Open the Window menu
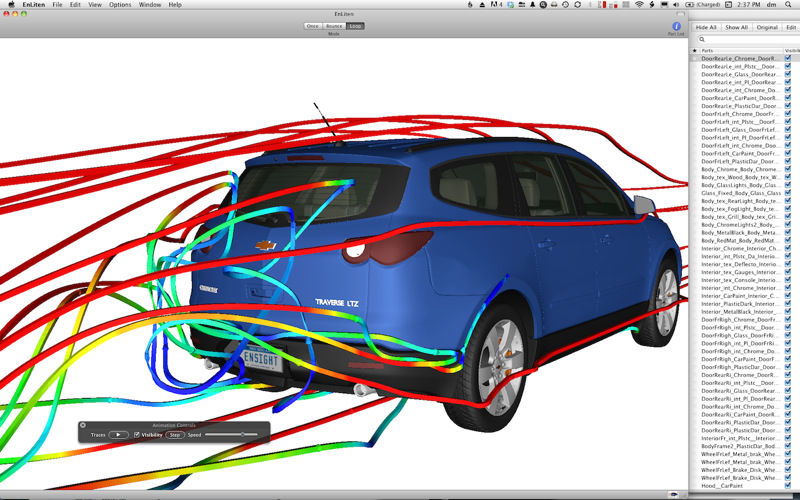This screenshot has height=500, width=800. (150, 5)
